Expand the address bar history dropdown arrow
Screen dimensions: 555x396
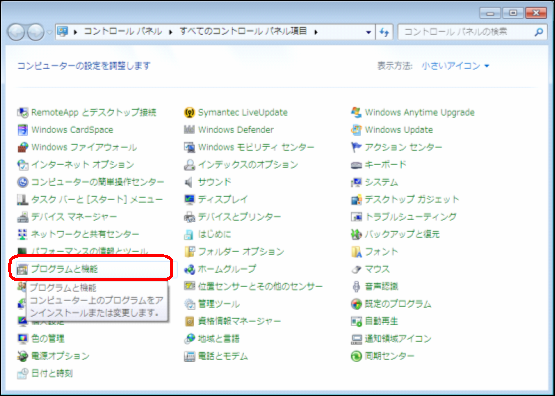(368, 32)
